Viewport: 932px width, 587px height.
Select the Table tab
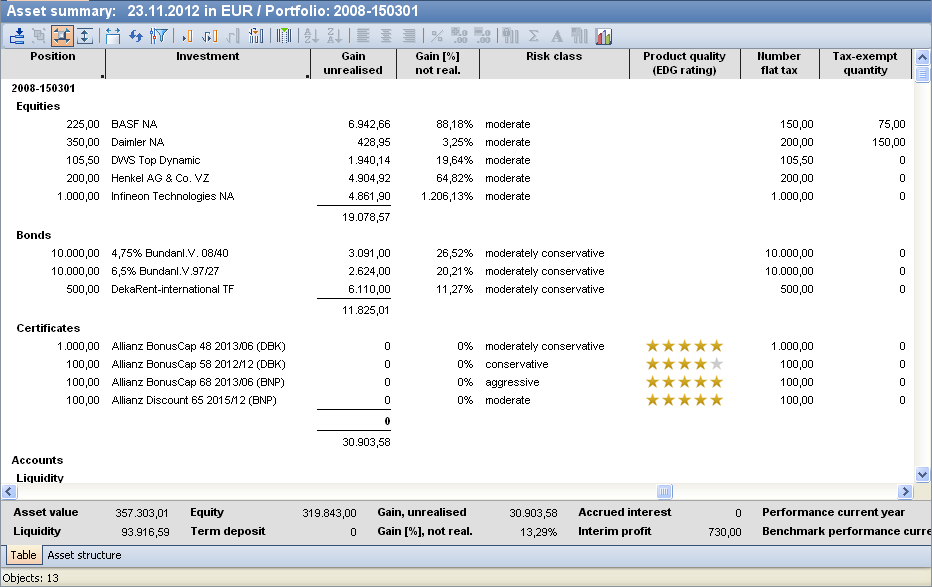[x=22, y=555]
